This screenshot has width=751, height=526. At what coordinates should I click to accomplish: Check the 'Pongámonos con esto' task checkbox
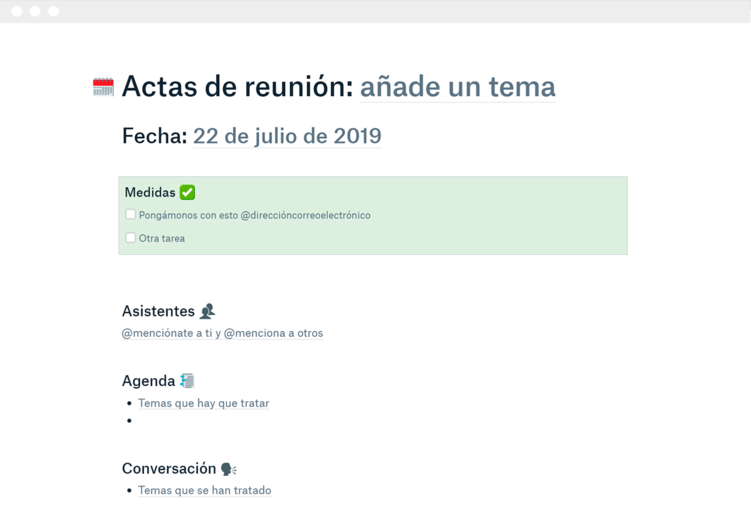(x=130, y=214)
